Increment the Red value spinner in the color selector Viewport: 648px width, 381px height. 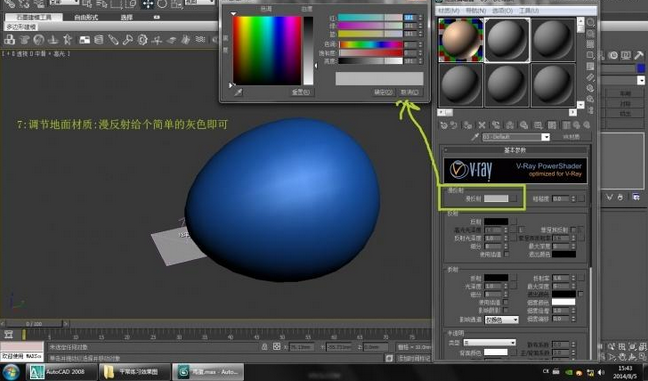[420, 16]
